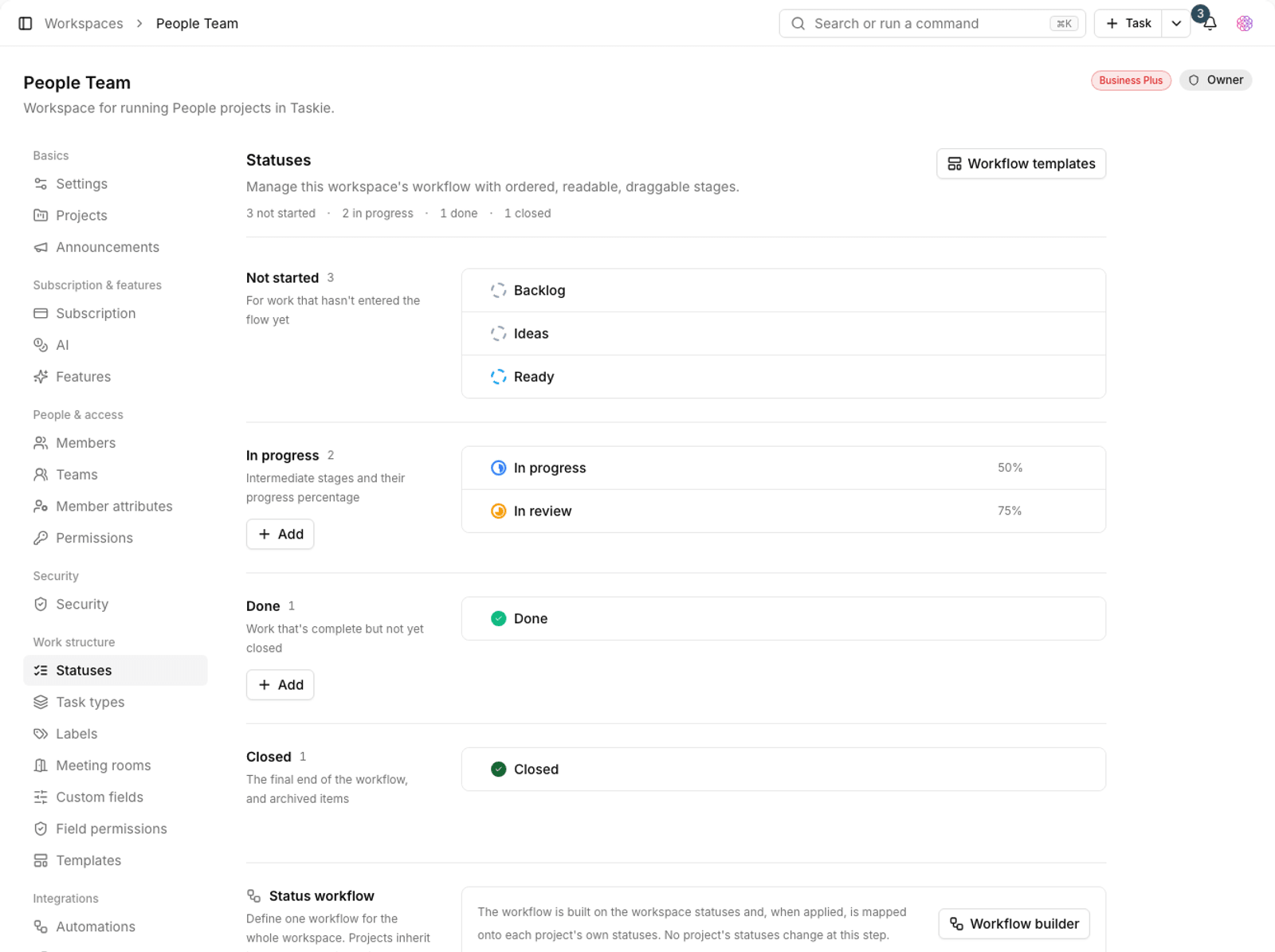Open Custom fields in the sidebar

[116, 797]
